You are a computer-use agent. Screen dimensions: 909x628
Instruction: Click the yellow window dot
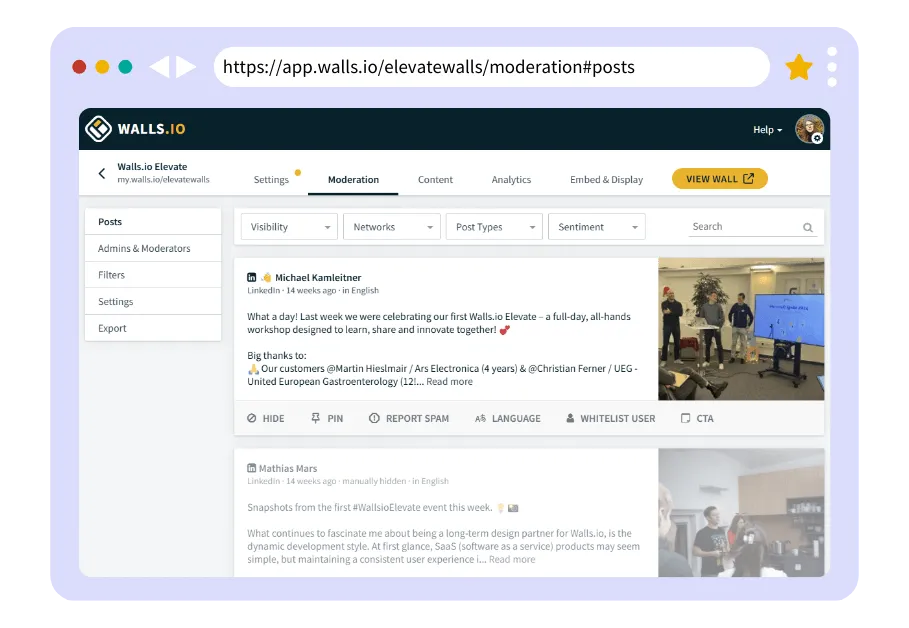102,67
